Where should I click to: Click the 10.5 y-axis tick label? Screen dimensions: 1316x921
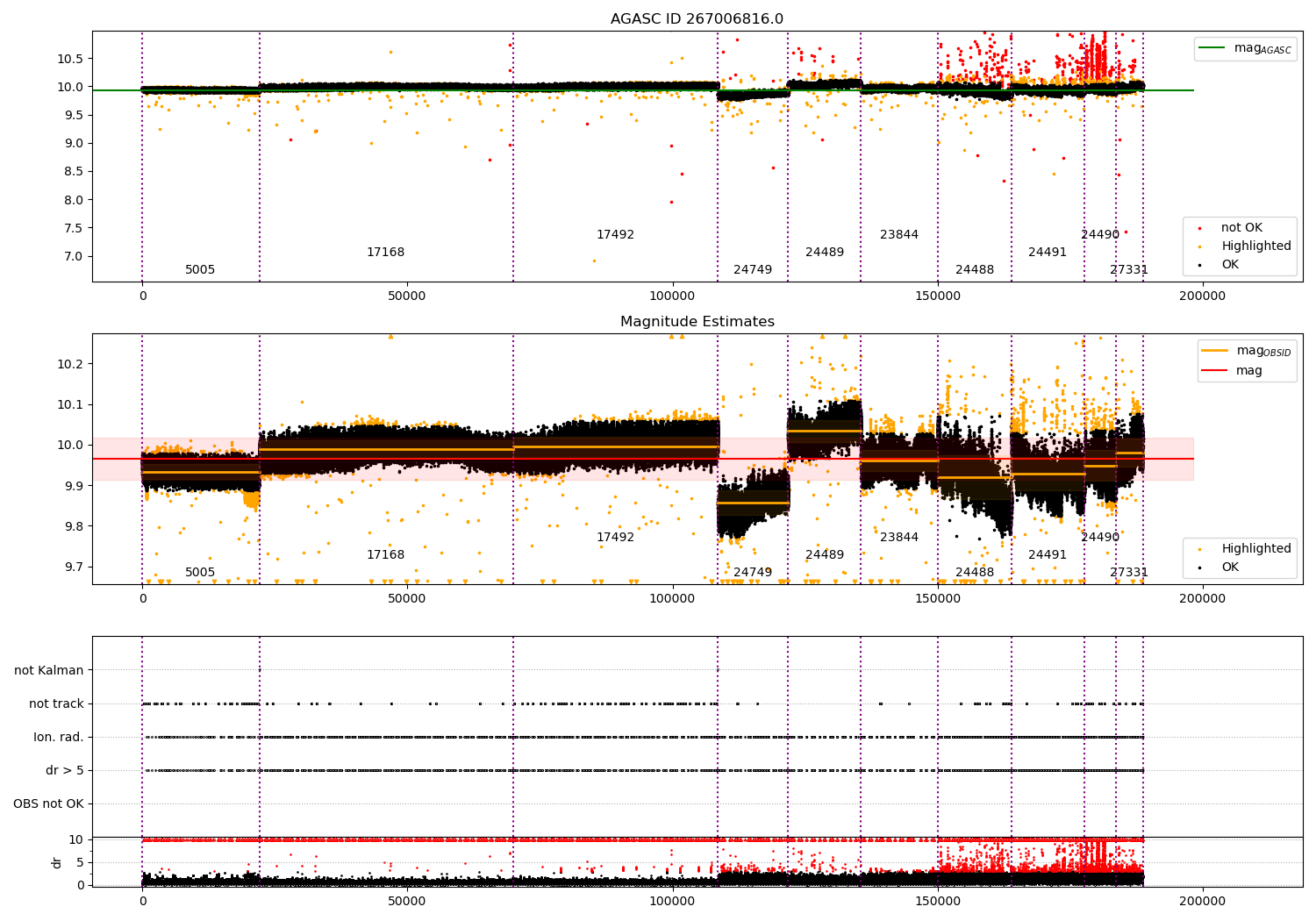70,59
